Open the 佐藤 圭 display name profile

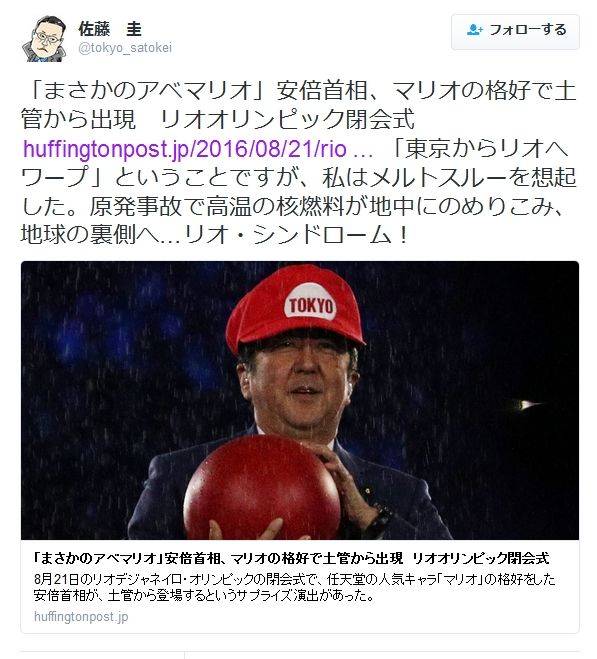[110, 29]
